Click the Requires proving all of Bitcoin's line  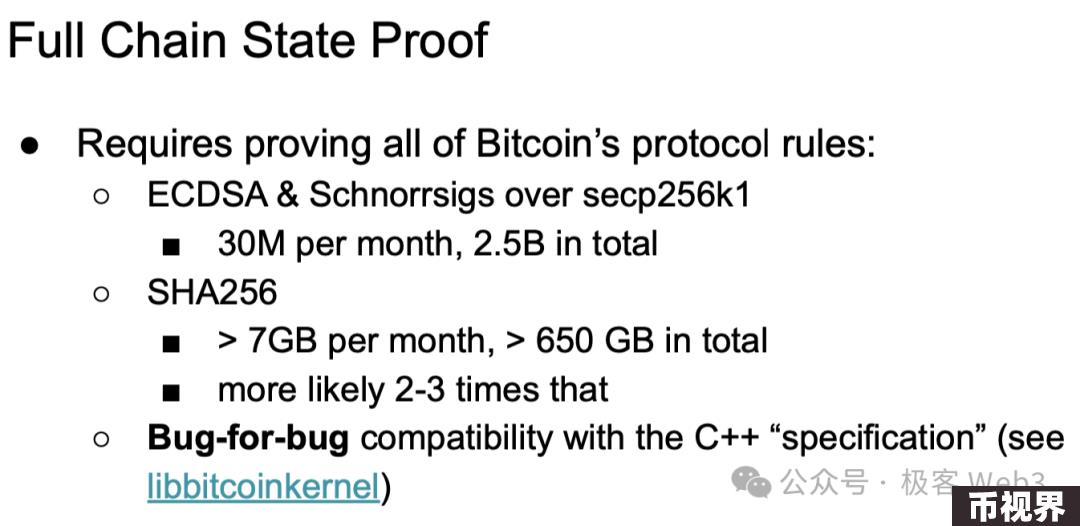point(476,145)
